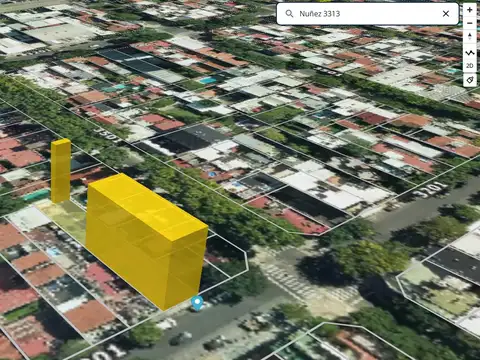This screenshot has height=360, width=480.
Task: Select the tall narrow yellow tower
Action: 61,171
